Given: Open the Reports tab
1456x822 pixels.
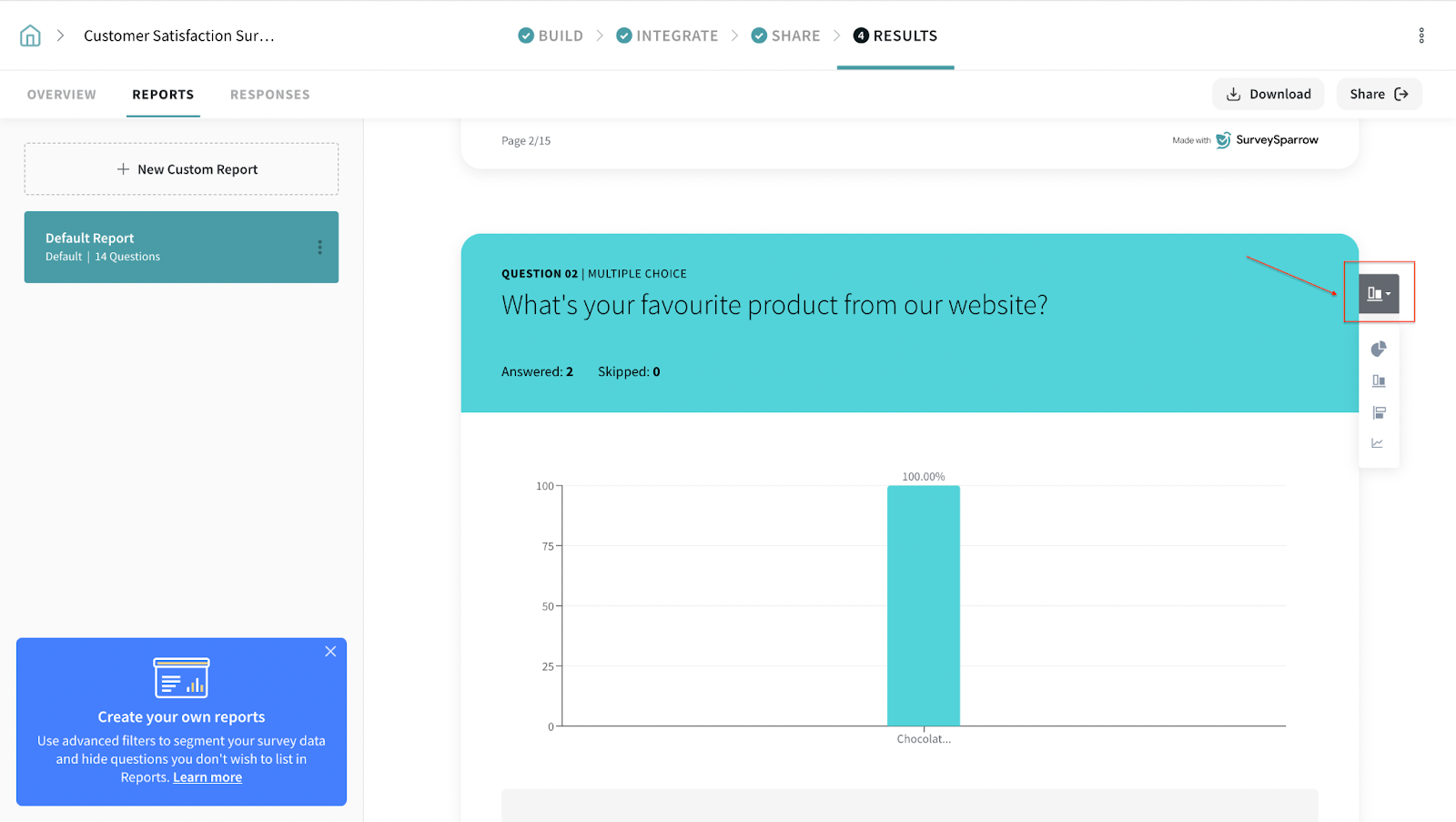Looking at the screenshot, I should pyautogui.click(x=163, y=95).
